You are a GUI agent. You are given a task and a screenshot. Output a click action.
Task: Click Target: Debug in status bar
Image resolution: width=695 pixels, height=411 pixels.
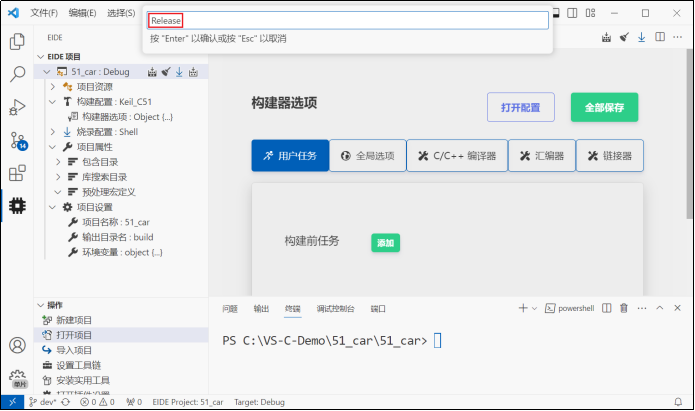(x=259, y=402)
